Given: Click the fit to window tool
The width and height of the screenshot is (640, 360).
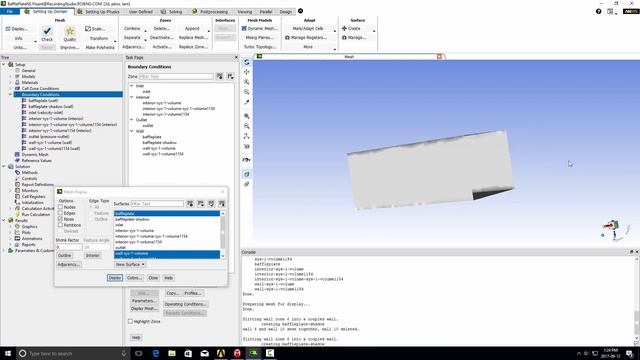Looking at the screenshot, I should (x=247, y=116).
